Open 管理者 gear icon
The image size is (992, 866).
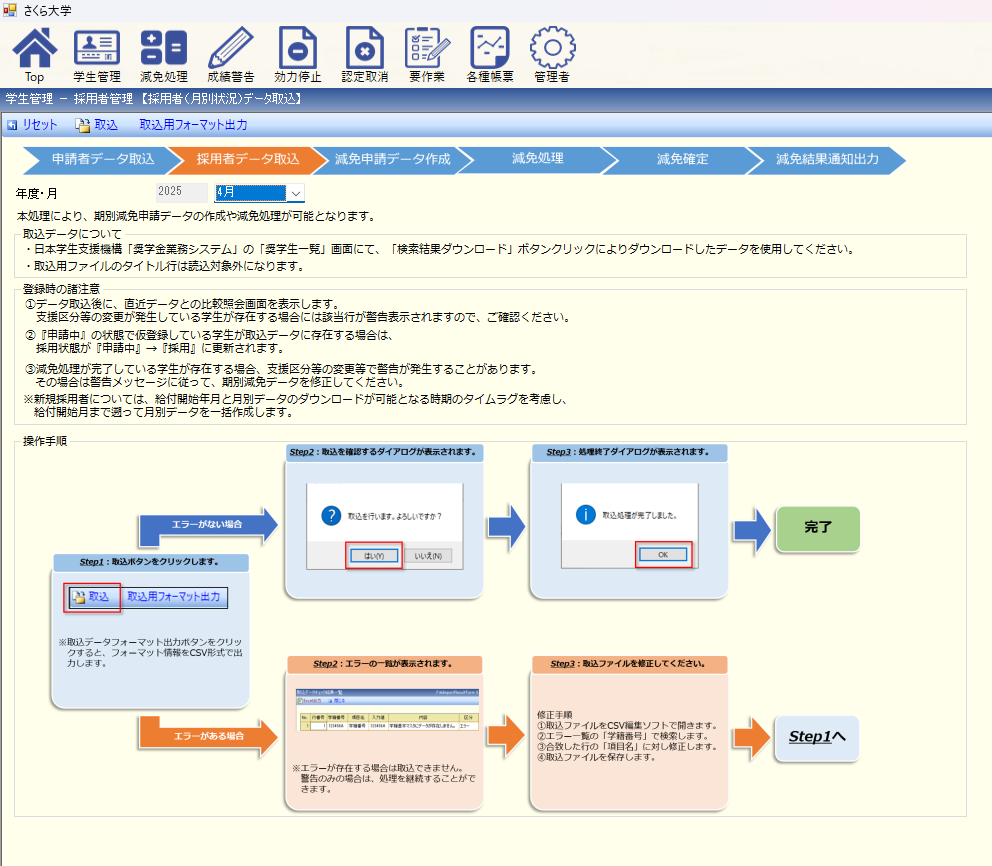point(552,55)
